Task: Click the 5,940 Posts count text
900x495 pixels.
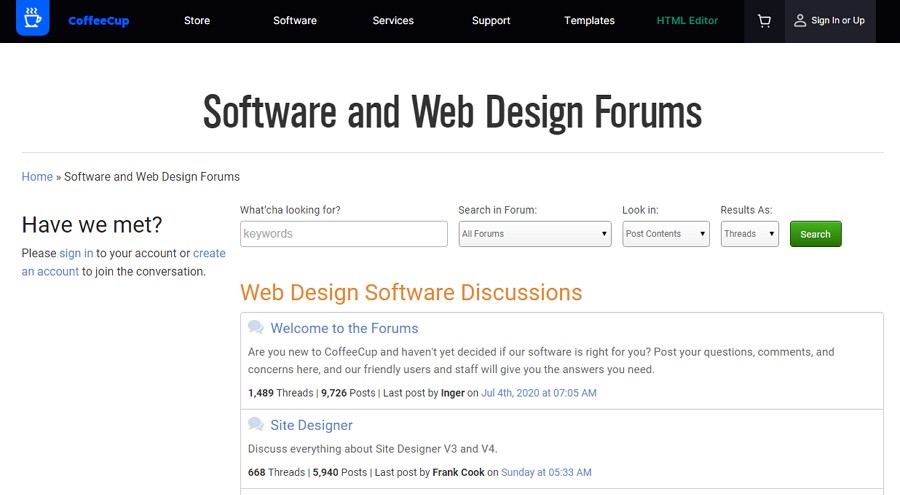Action: pyautogui.click(x=340, y=472)
